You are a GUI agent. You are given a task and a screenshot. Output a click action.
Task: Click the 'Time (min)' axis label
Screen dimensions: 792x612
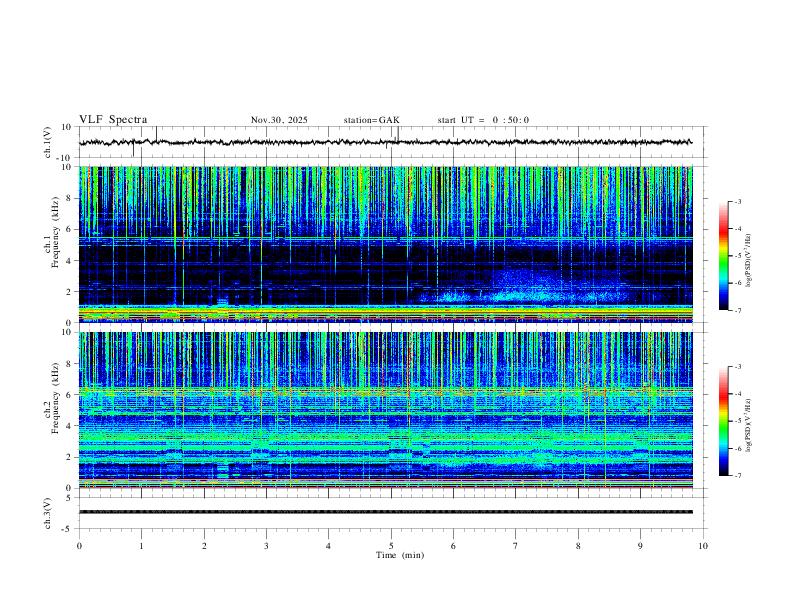point(400,555)
